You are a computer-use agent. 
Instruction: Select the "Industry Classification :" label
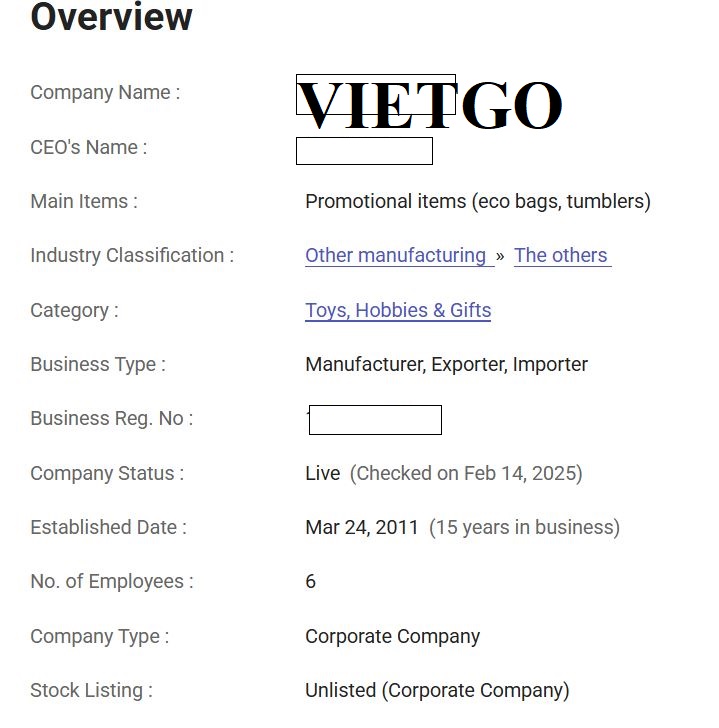(132, 255)
